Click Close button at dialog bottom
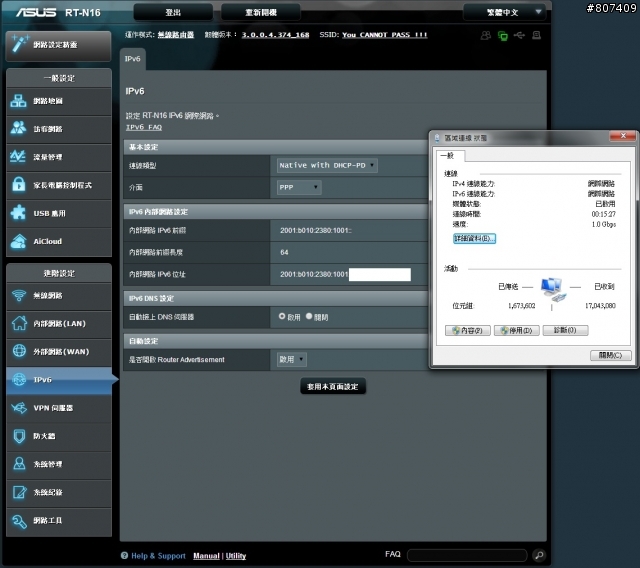 pyautogui.click(x=610, y=355)
